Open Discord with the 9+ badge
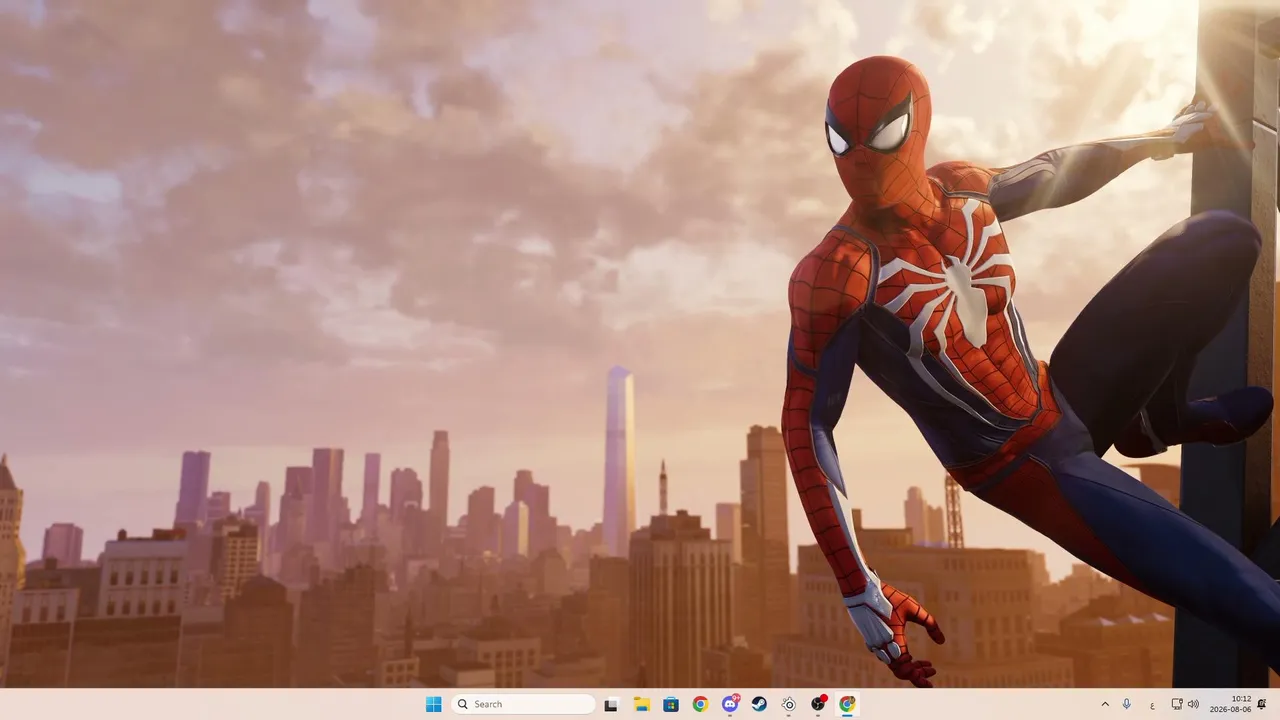1280x720 pixels. [730, 704]
